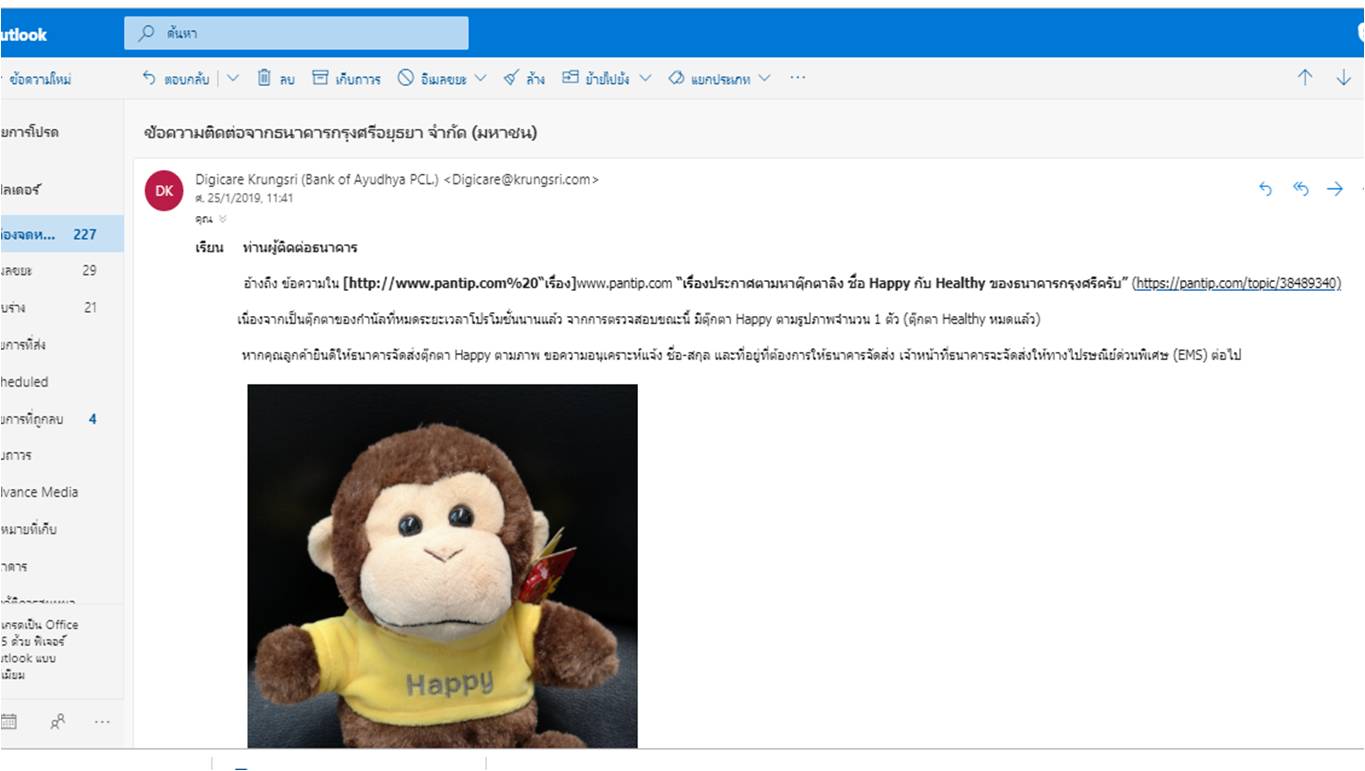The height and width of the screenshot is (771, 1365).
Task: Open the drafts folder showing 21
Action: tap(62, 307)
